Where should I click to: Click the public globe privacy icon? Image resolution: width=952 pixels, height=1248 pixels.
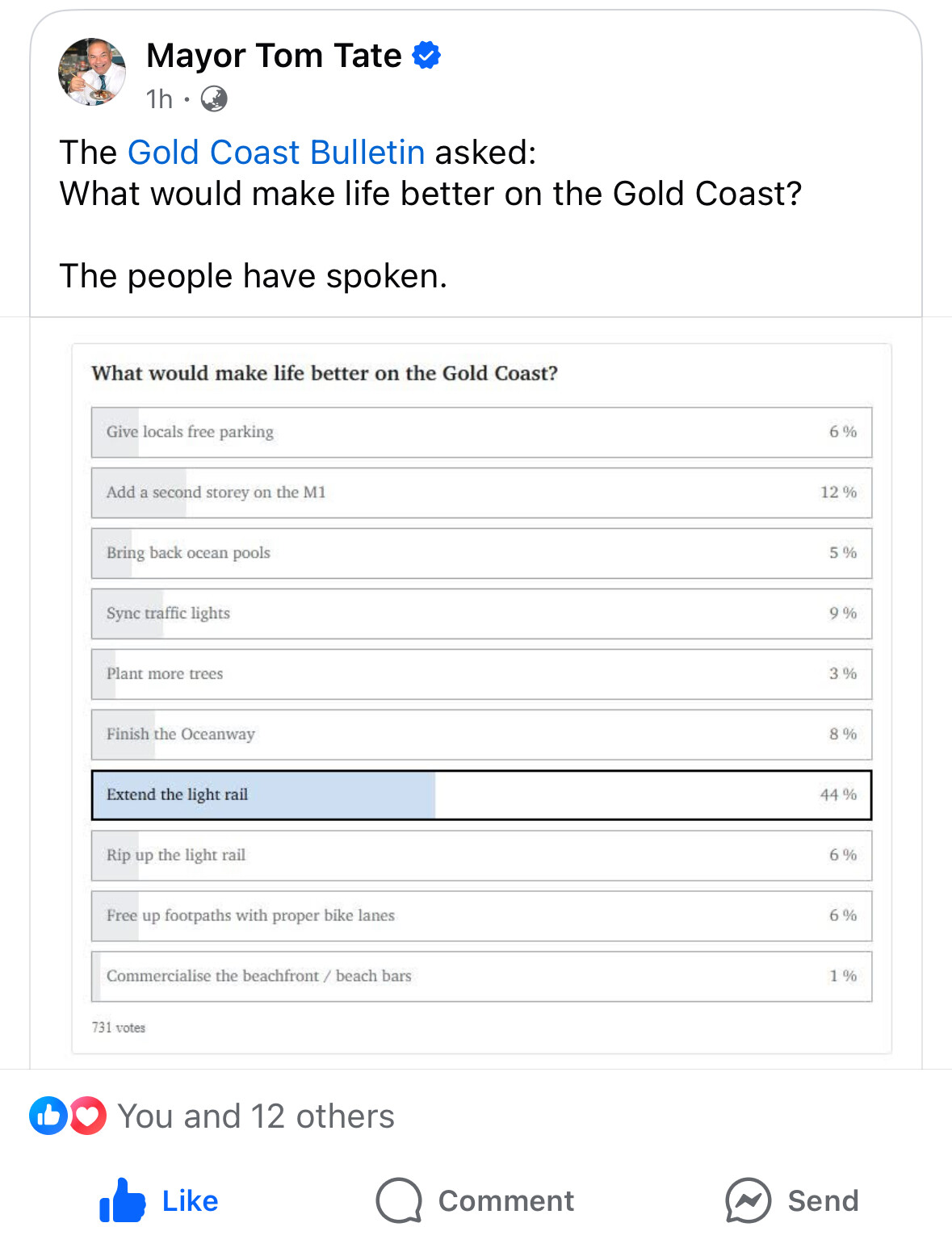tap(214, 99)
